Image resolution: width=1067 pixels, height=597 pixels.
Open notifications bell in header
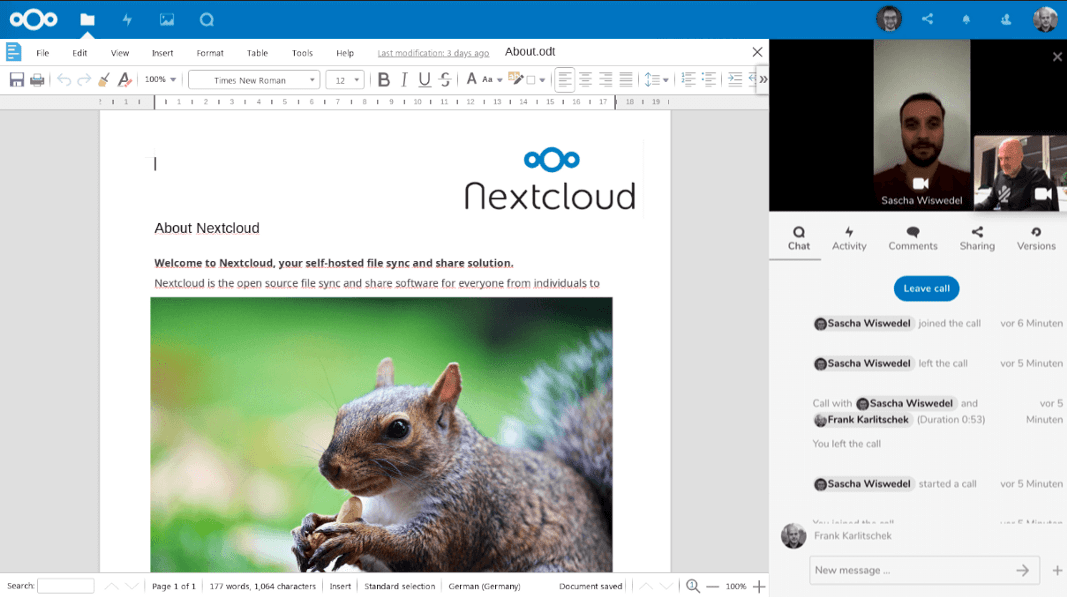pos(966,20)
